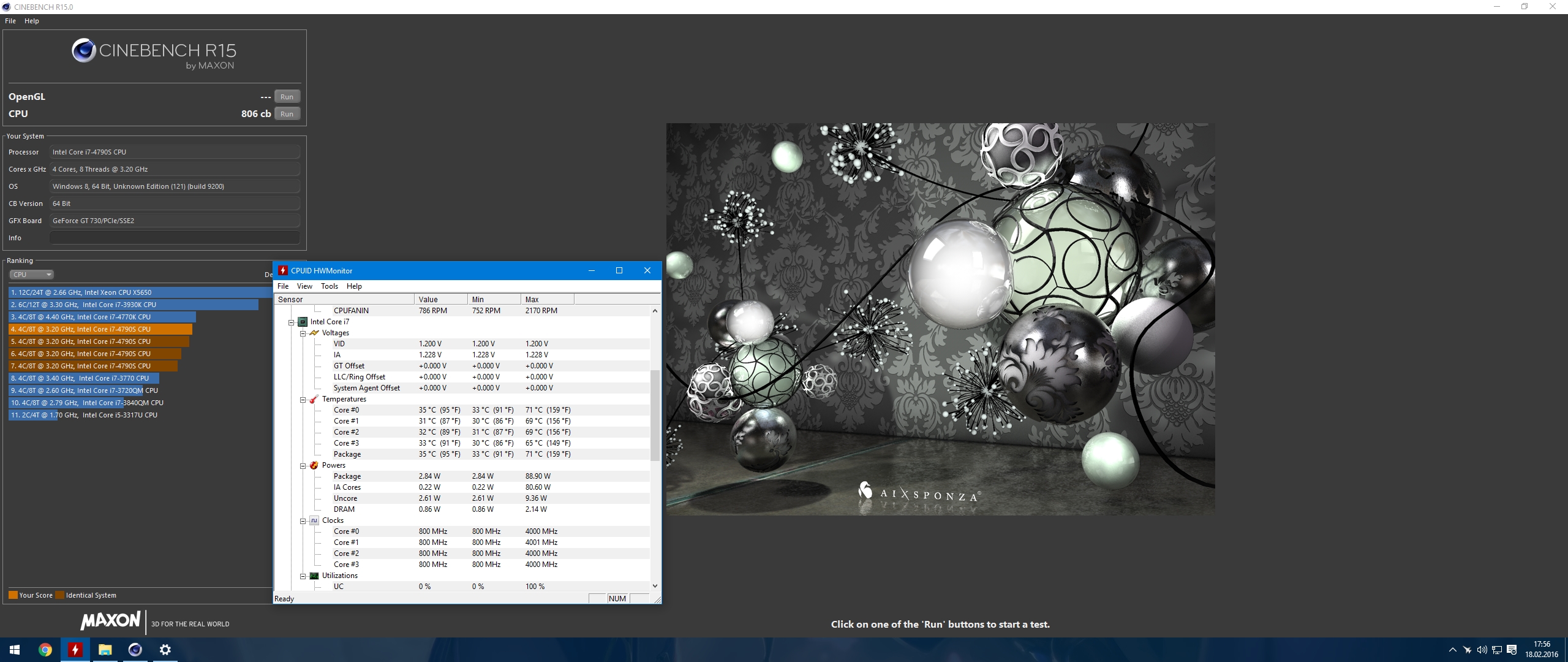Click the Intel Core i7 processor icon
The image size is (1568, 662).
[303, 322]
